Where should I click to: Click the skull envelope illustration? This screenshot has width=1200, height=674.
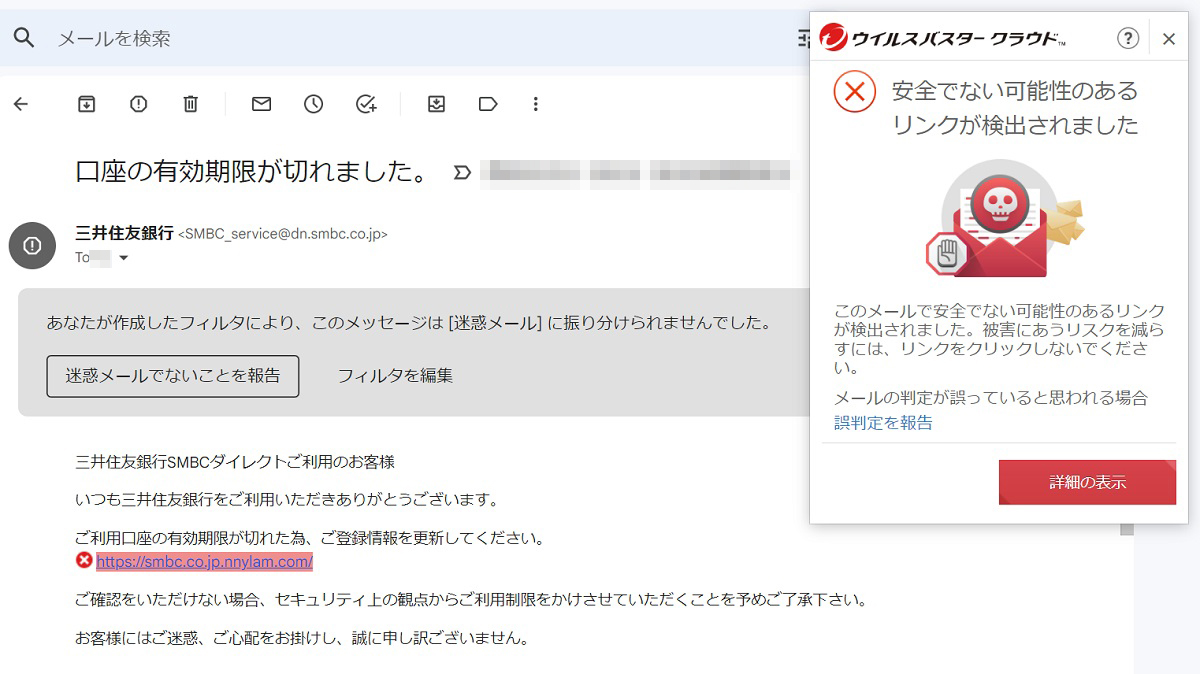[1004, 220]
